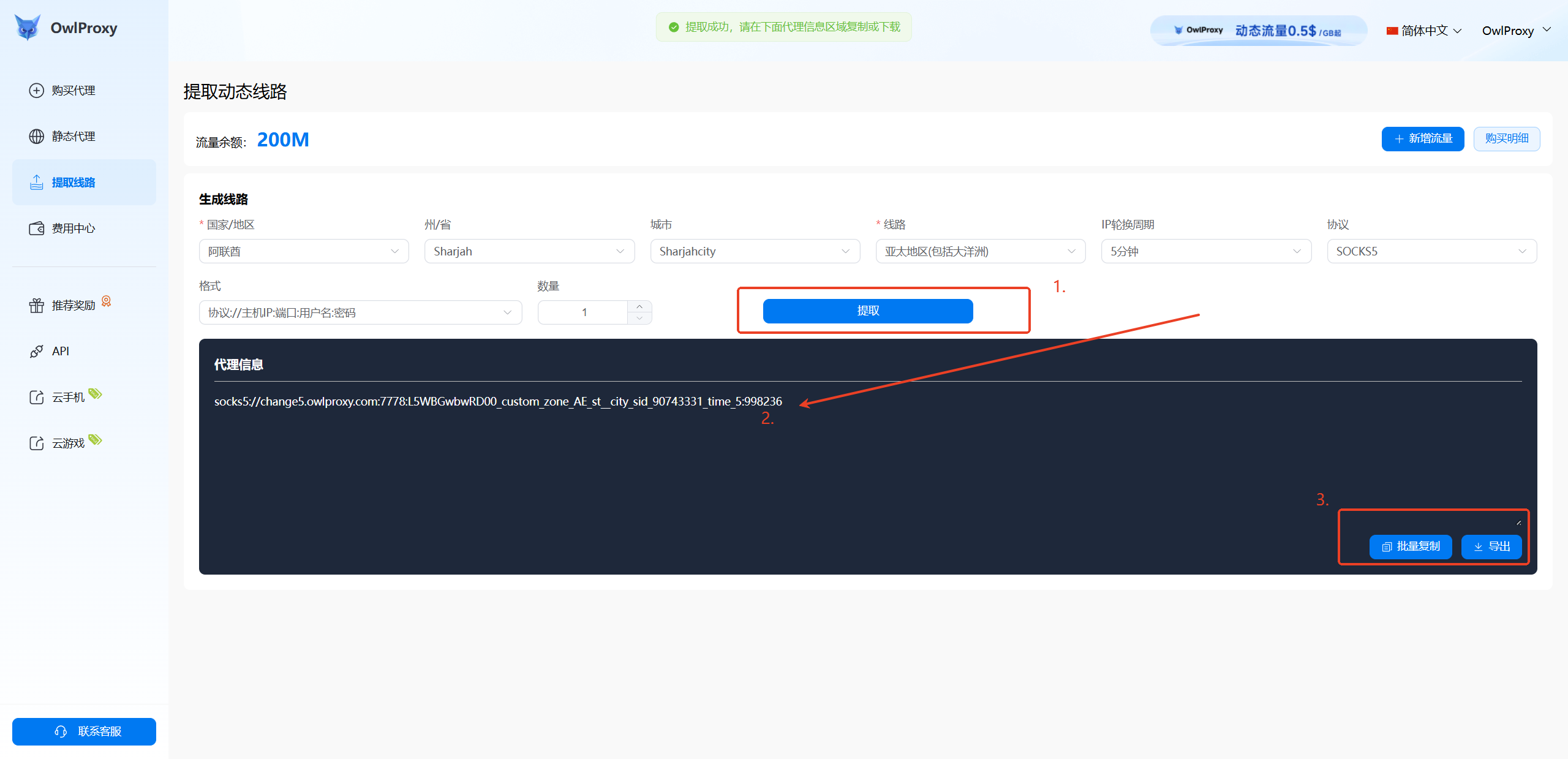Viewport: 1568px width, 759px height.
Task: Click the headset icon on 联系客服
Action: click(x=61, y=731)
